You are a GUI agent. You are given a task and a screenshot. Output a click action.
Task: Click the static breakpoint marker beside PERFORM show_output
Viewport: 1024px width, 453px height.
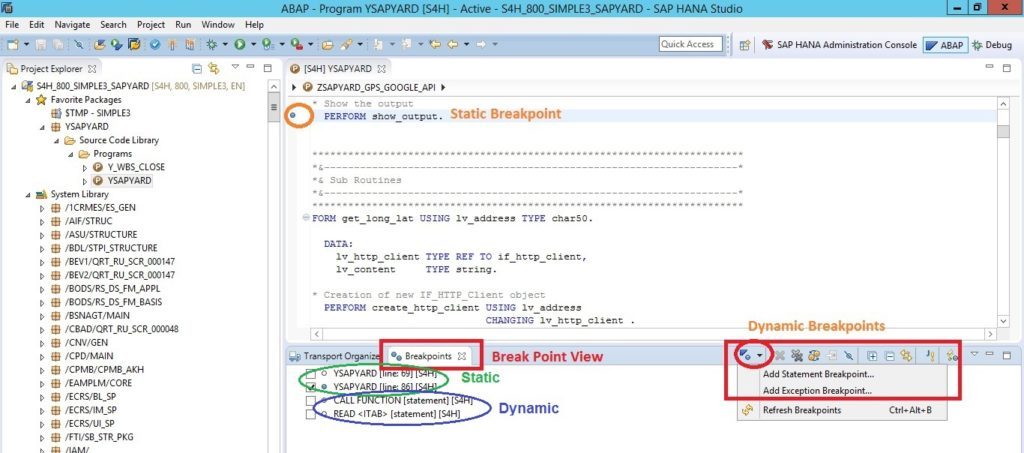pyautogui.click(x=293, y=116)
